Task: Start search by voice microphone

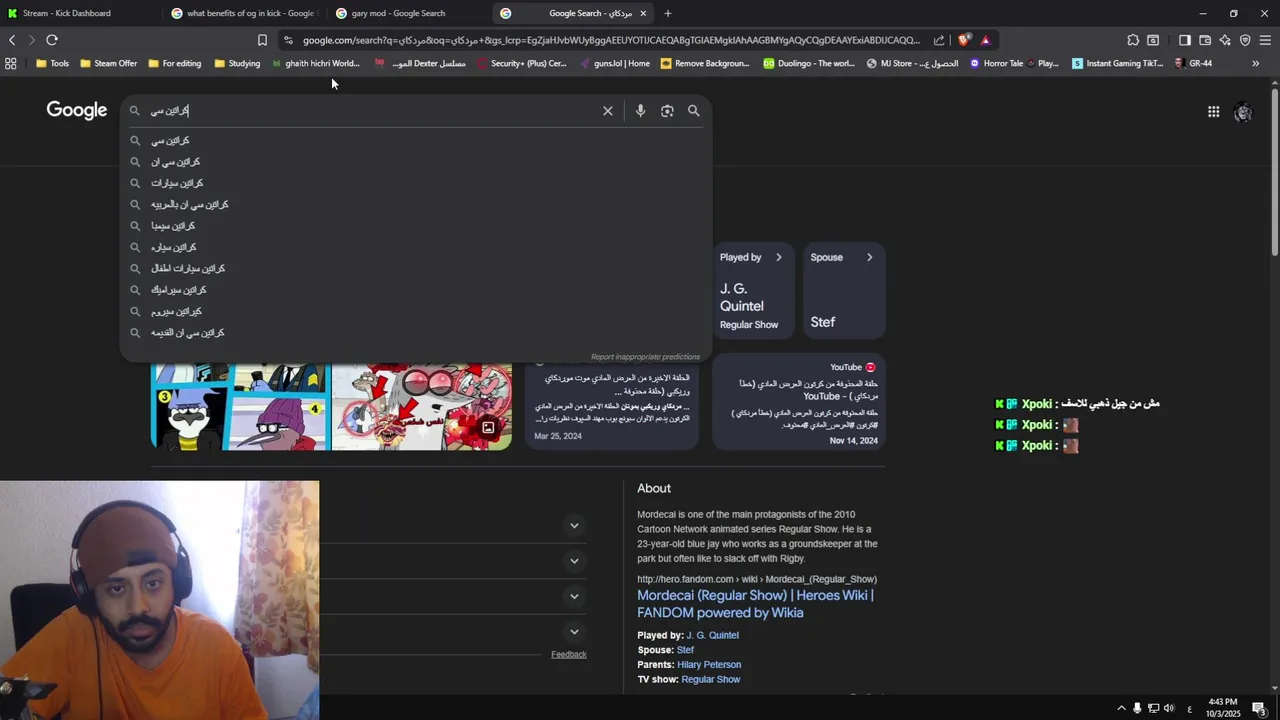Action: pyautogui.click(x=640, y=111)
